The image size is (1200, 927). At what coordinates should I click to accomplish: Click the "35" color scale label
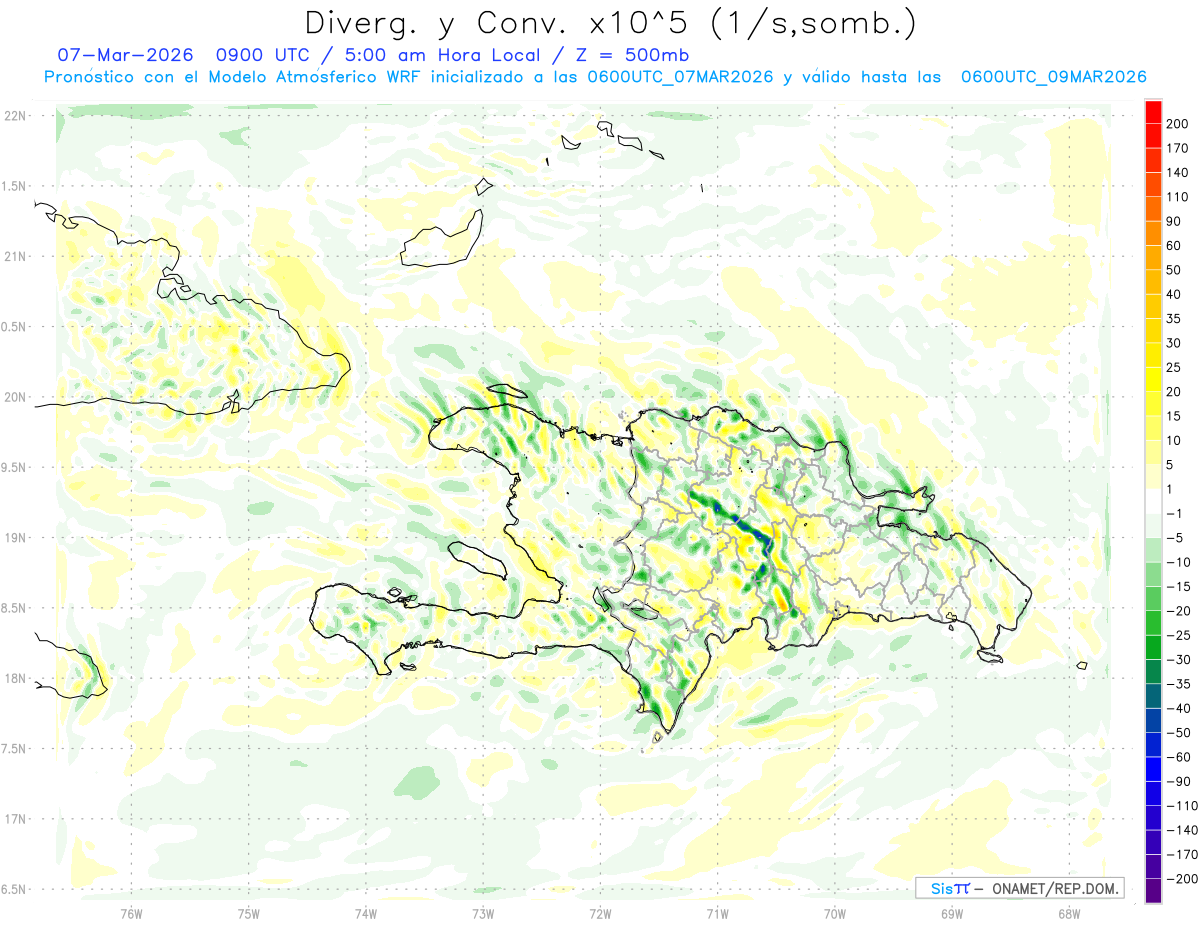[x=1174, y=318]
